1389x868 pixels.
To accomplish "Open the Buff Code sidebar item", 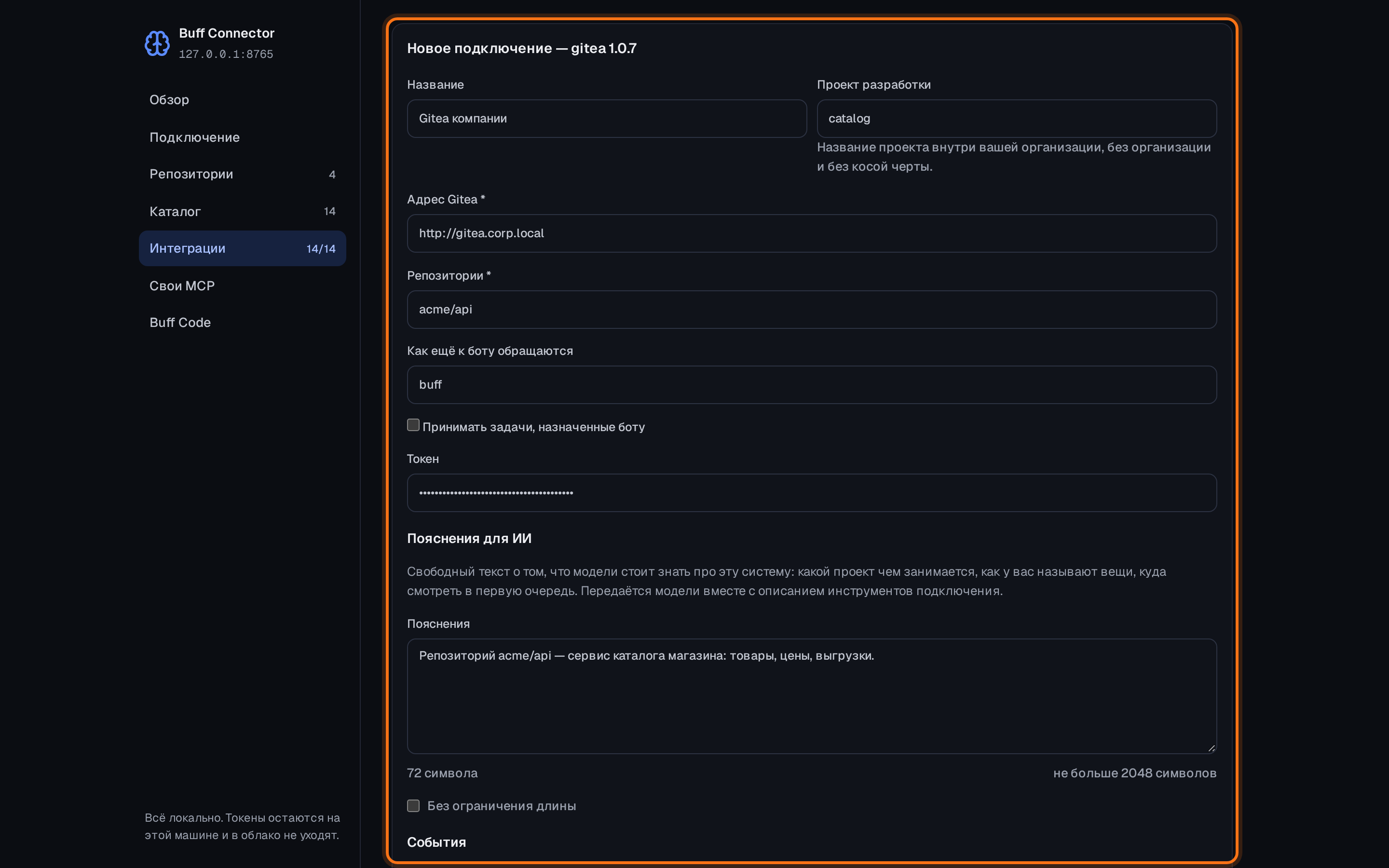I will (242, 323).
